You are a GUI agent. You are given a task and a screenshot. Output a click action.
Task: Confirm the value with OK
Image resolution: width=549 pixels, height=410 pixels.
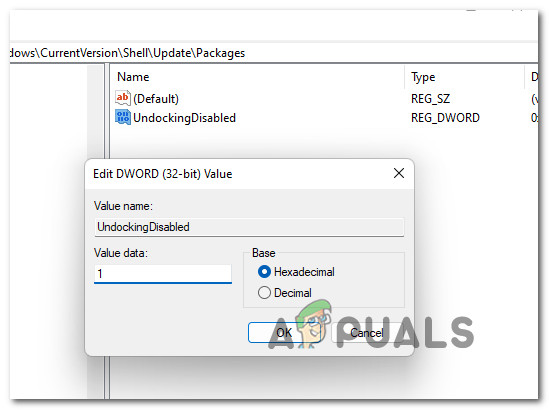(284, 332)
